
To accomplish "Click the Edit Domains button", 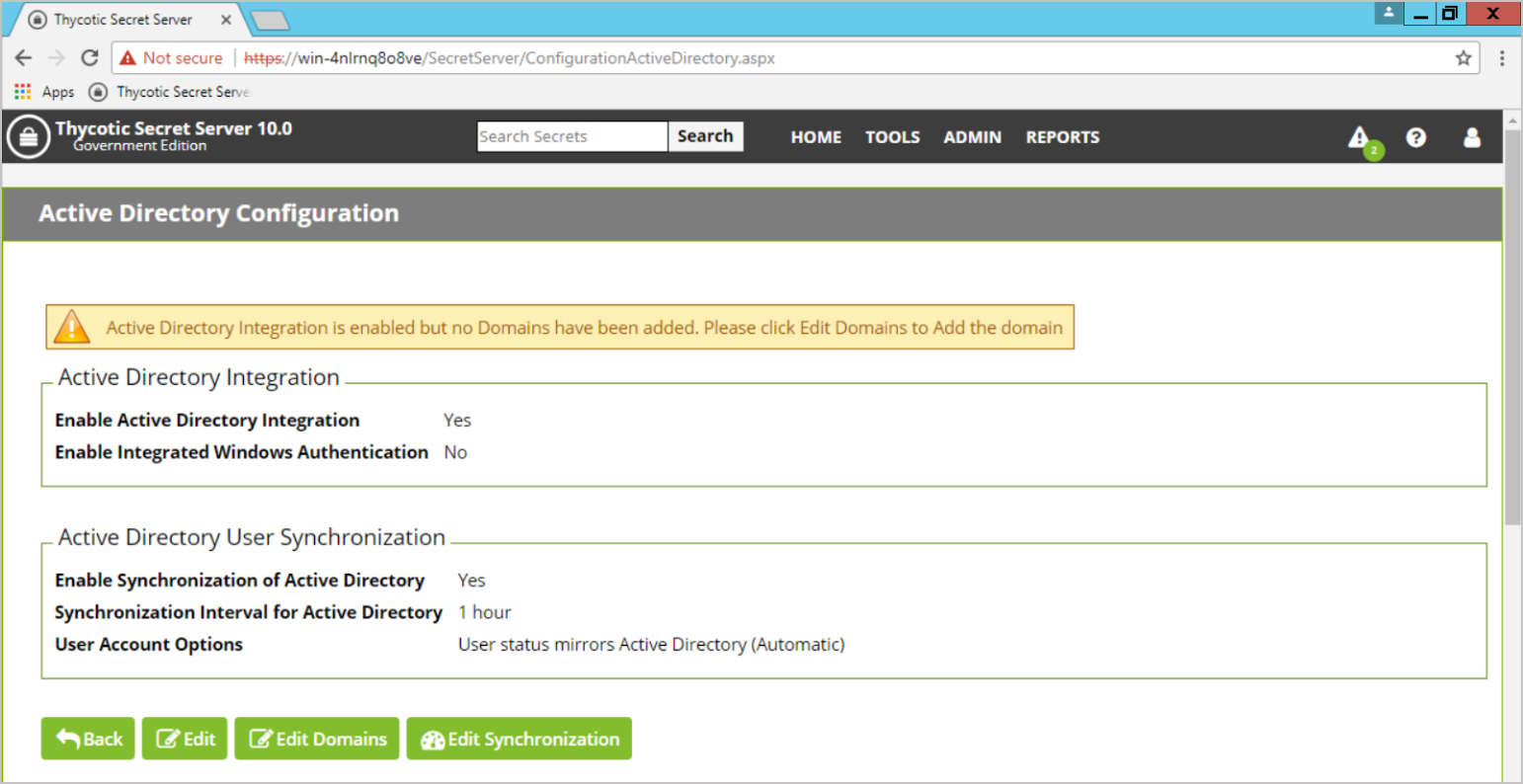I will click(316, 739).
